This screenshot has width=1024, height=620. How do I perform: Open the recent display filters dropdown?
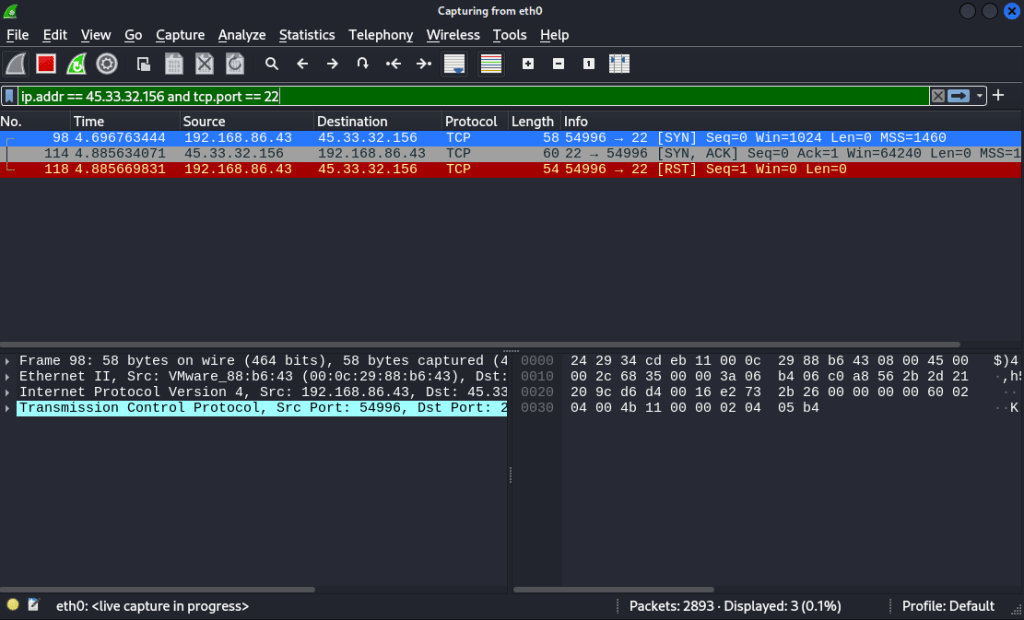pyautogui.click(x=980, y=96)
